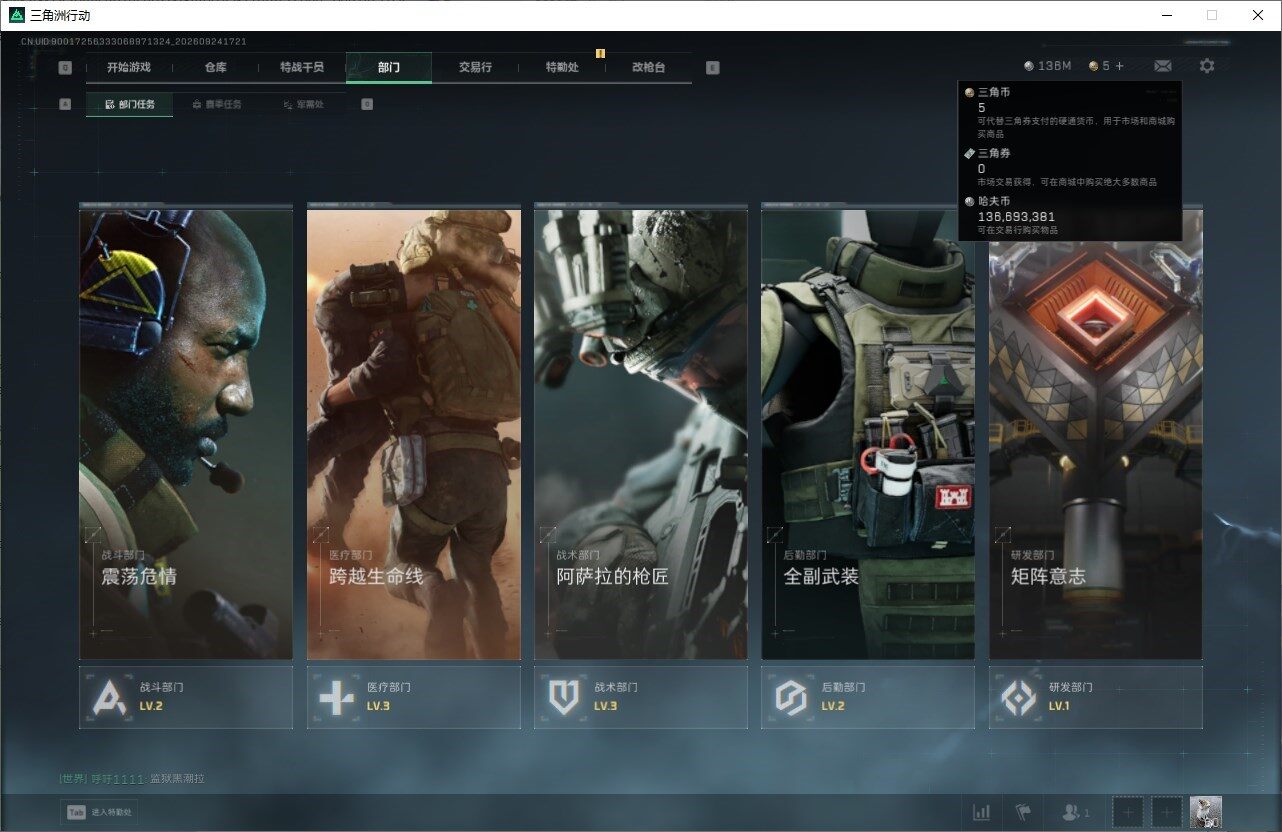1282x832 pixels.
Task: Open the bar chart statistics icon
Action: pyautogui.click(x=982, y=812)
